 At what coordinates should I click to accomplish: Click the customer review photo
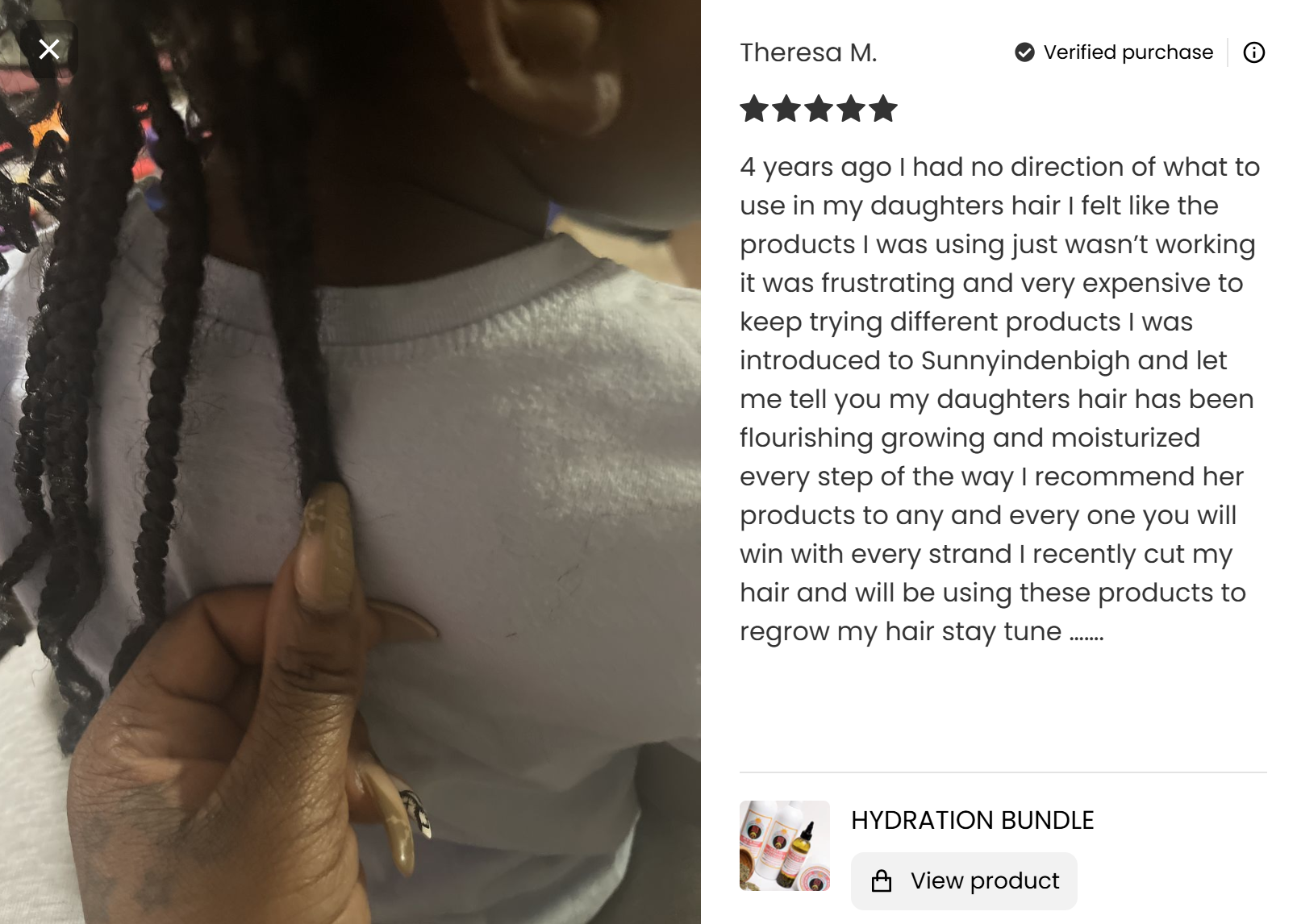pyautogui.click(x=350, y=462)
